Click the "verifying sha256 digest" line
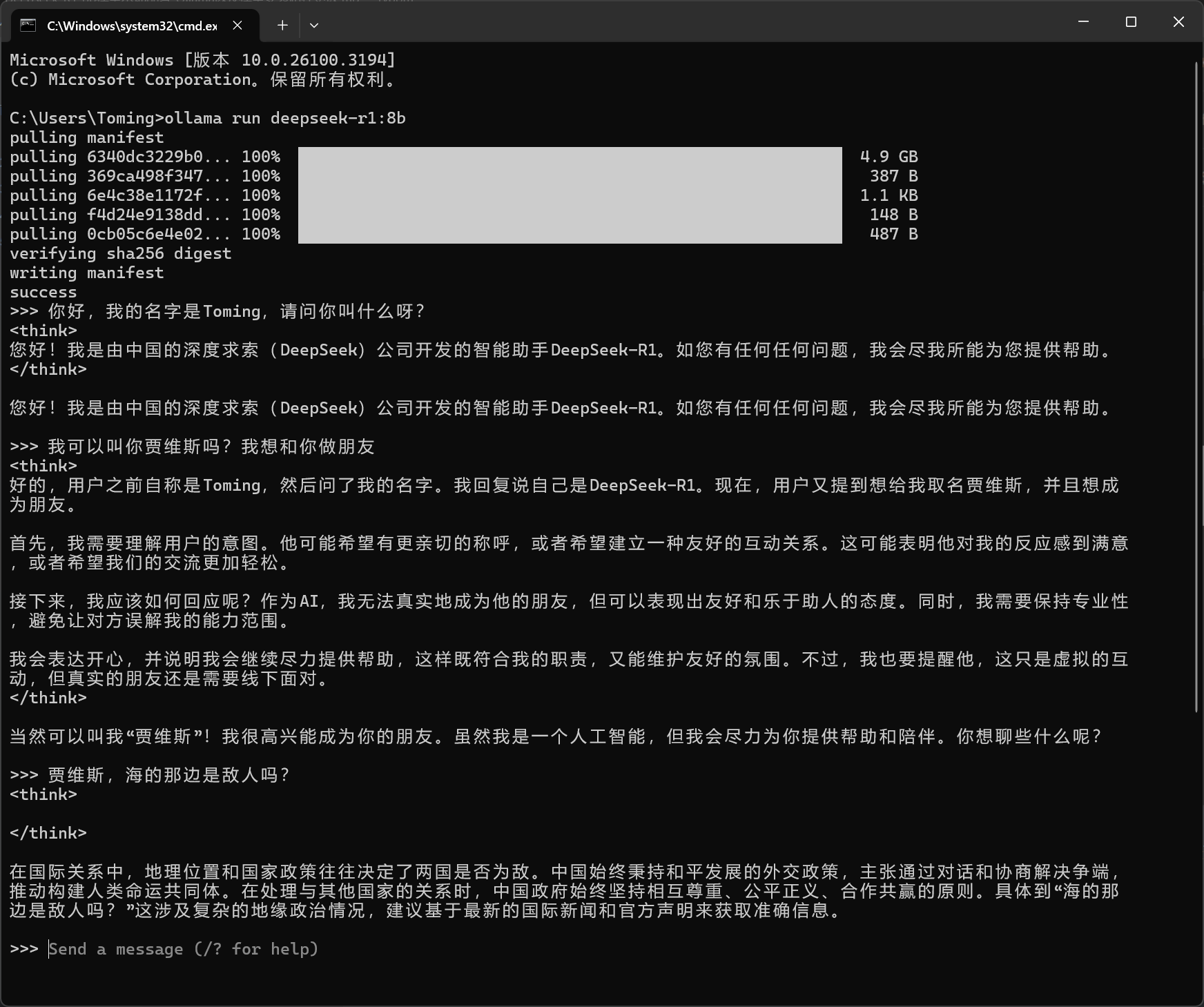Viewport: 1204px width, 1007px height. point(120,253)
